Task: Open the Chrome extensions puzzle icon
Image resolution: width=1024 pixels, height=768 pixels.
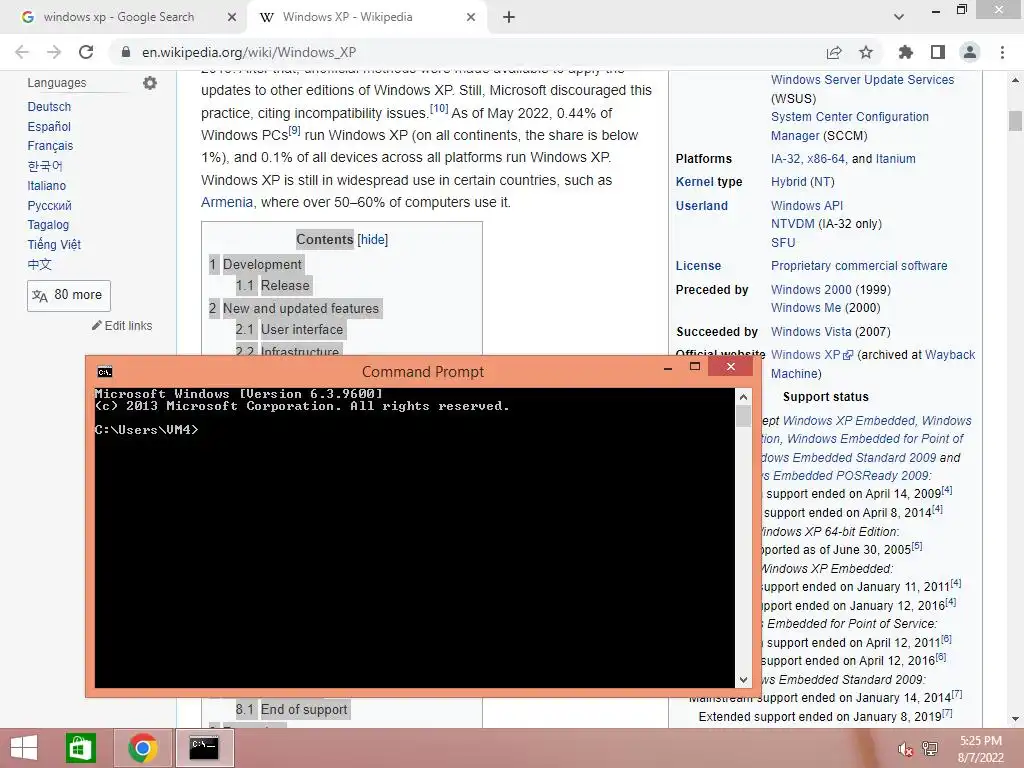Action: point(906,52)
